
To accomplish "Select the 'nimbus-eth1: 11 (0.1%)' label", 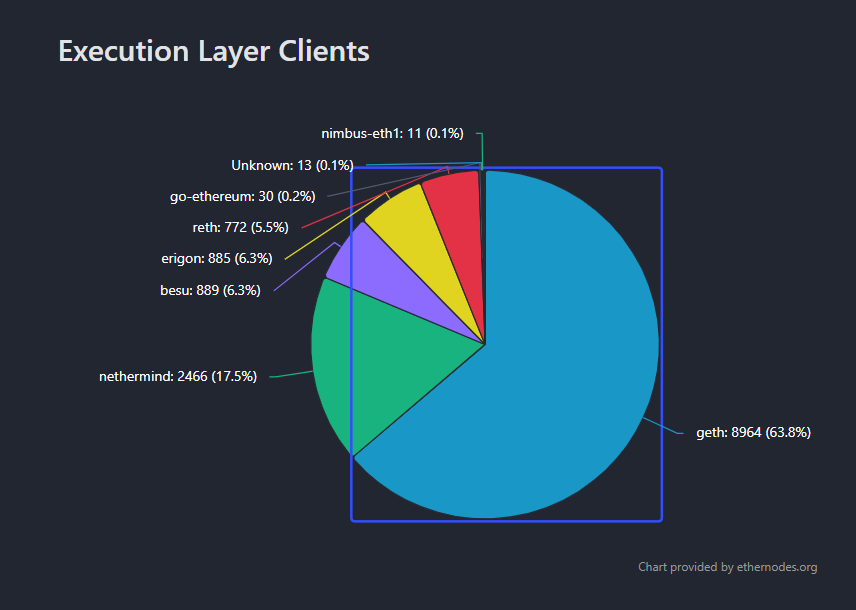I will pos(392,133).
